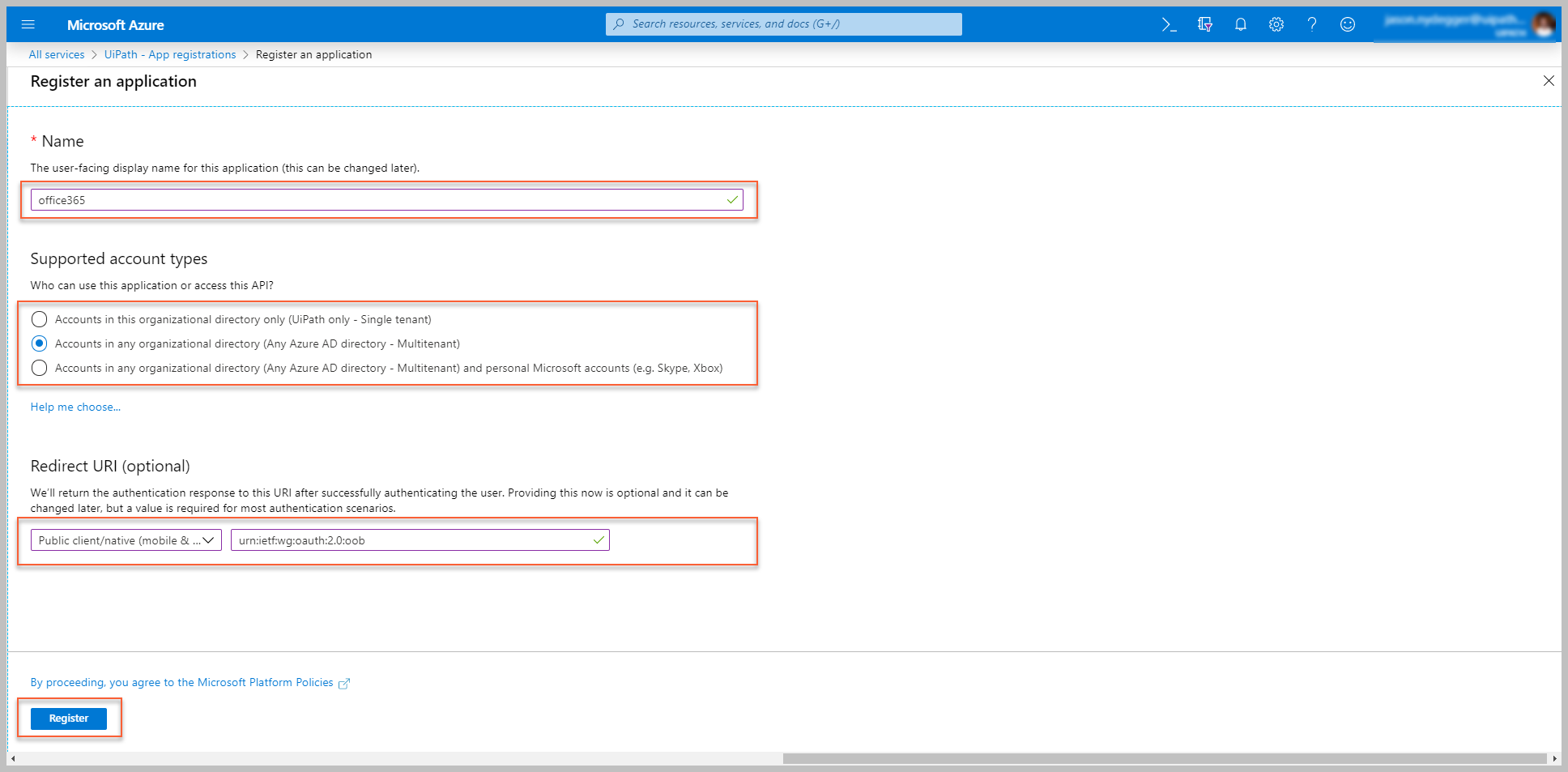Open the user account avatar menu
The height and width of the screenshot is (772, 1568).
pyautogui.click(x=1545, y=24)
